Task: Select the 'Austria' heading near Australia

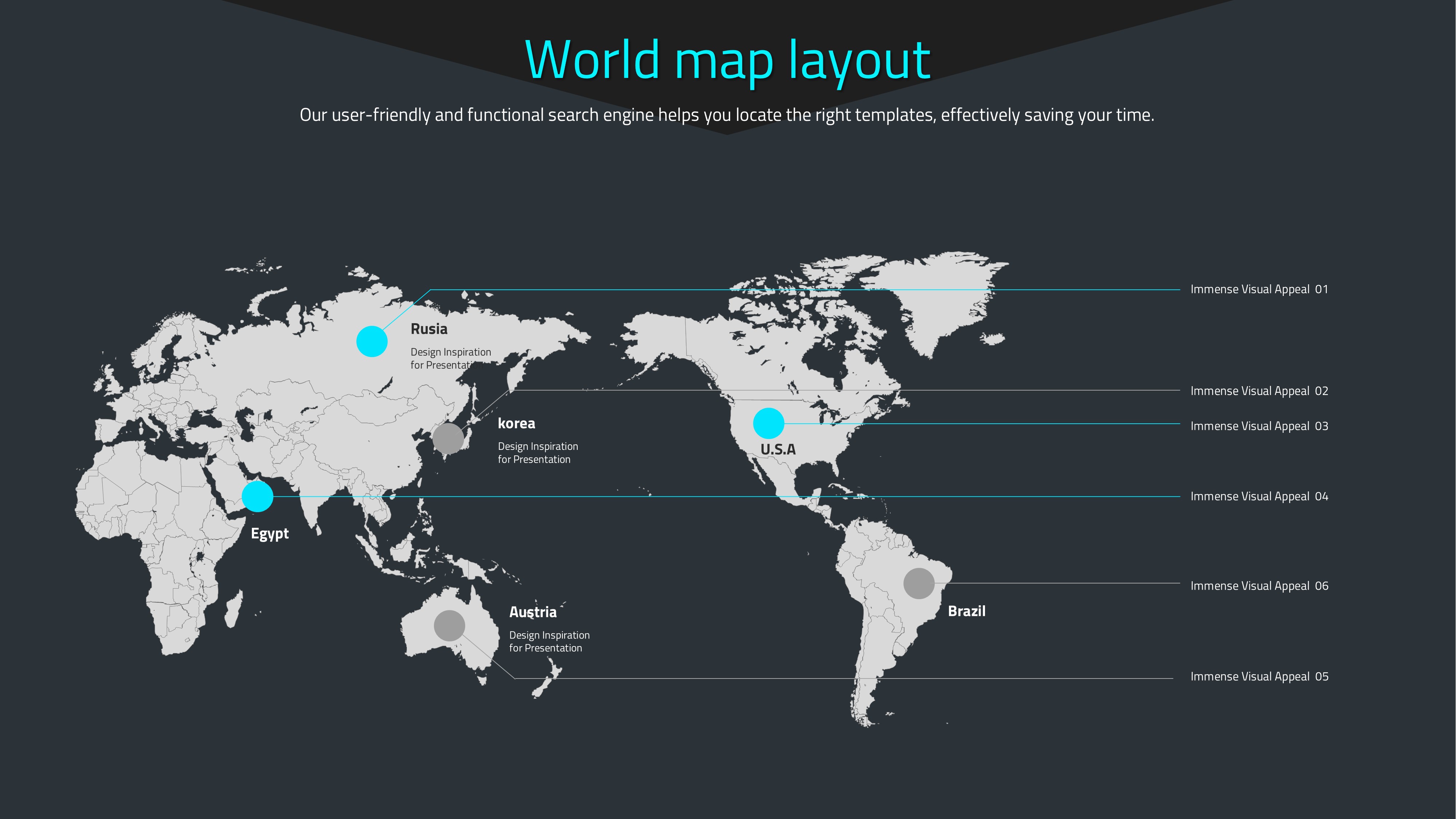Action: pos(533,612)
